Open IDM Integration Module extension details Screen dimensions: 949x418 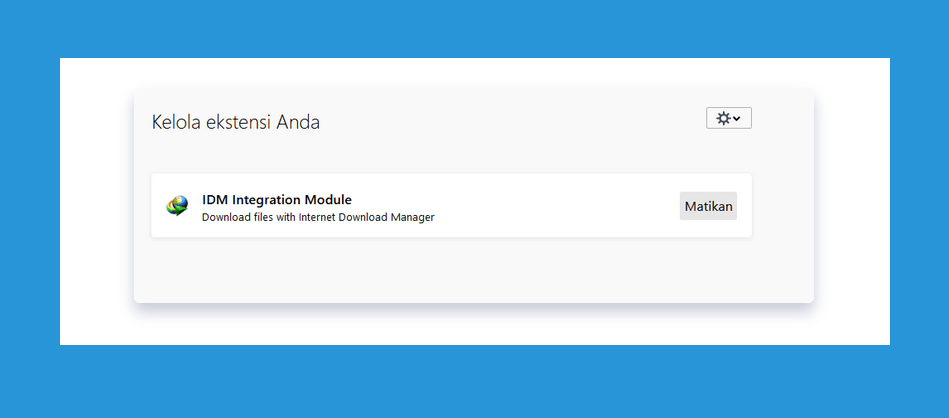coord(277,200)
